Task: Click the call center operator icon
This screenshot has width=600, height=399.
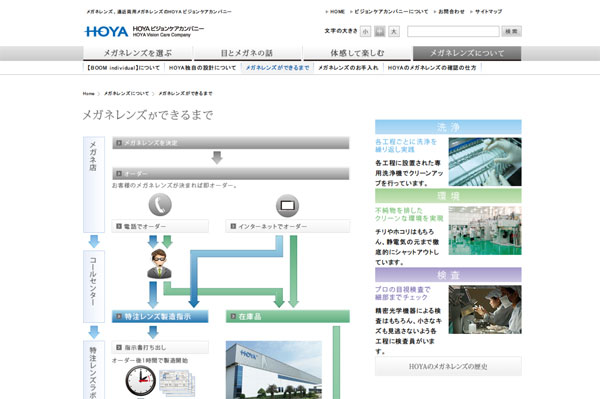Action: coord(159,264)
